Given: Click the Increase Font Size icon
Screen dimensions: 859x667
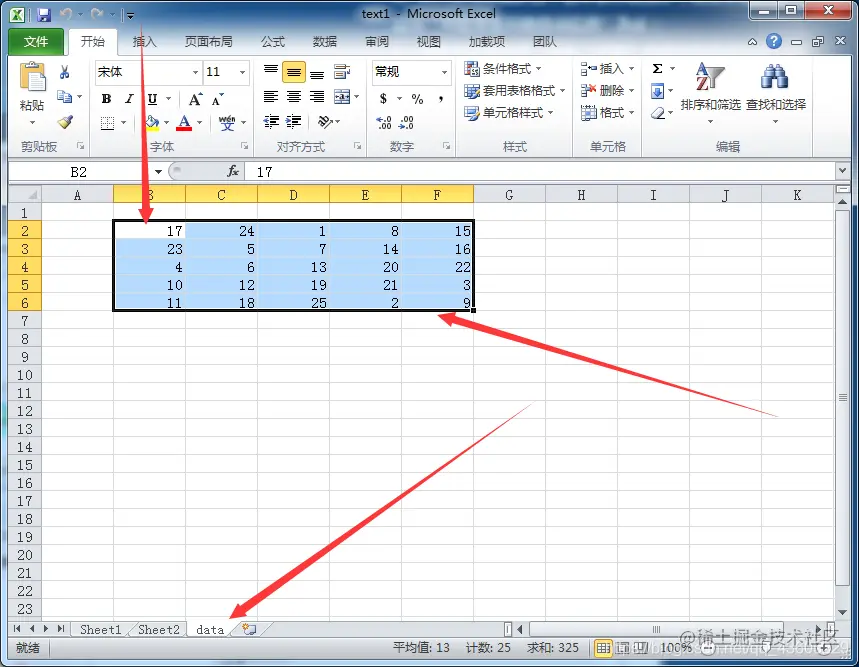Looking at the screenshot, I should 195,99.
